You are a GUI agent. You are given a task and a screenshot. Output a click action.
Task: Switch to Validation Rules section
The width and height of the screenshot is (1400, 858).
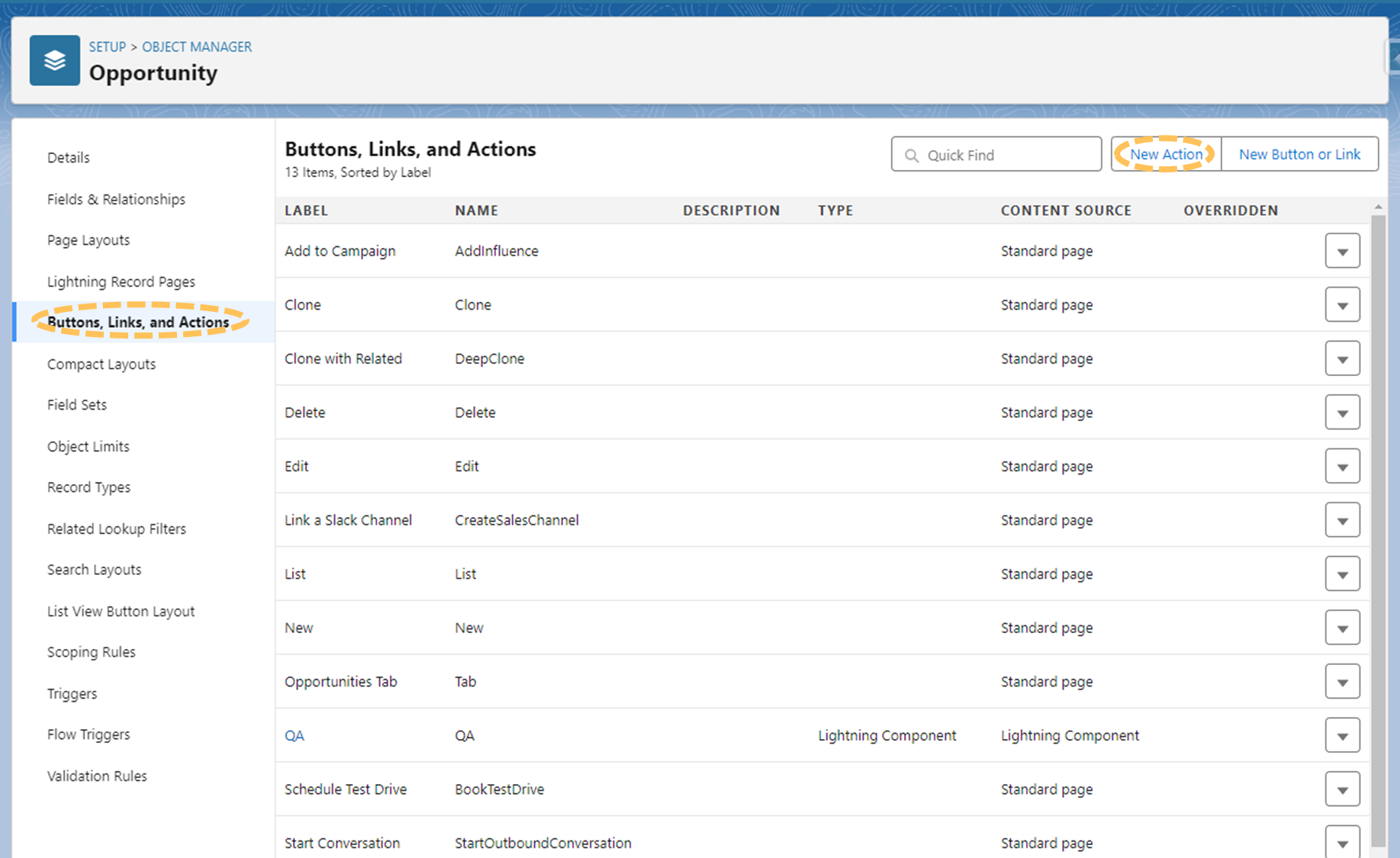pyautogui.click(x=97, y=776)
